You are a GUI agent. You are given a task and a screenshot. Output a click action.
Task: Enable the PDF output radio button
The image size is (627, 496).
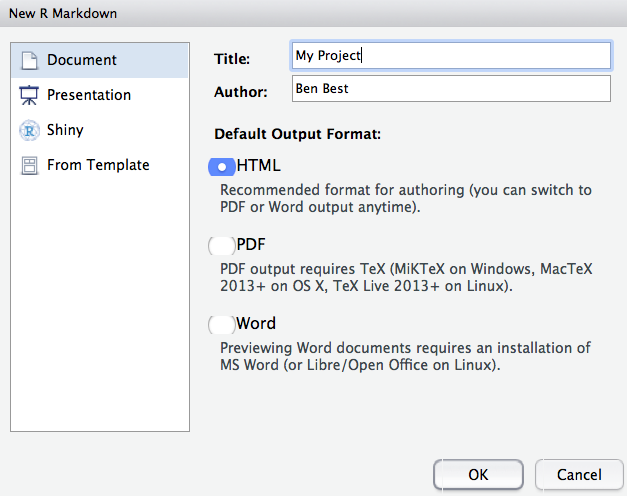coord(220,245)
